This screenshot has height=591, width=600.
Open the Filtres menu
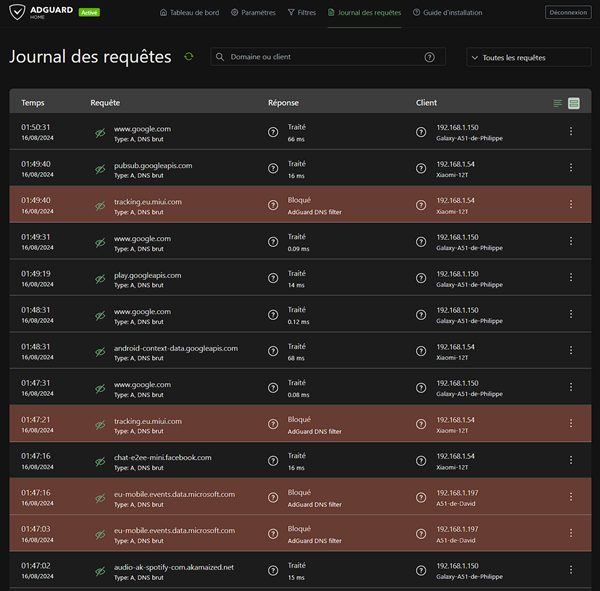tap(302, 13)
